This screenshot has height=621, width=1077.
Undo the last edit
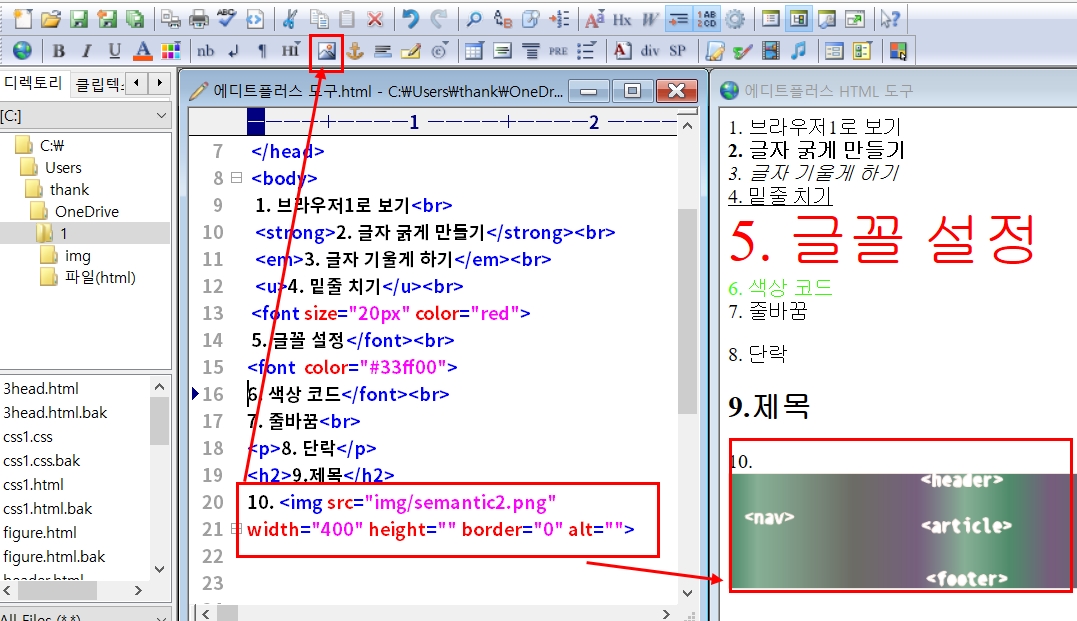click(x=411, y=19)
